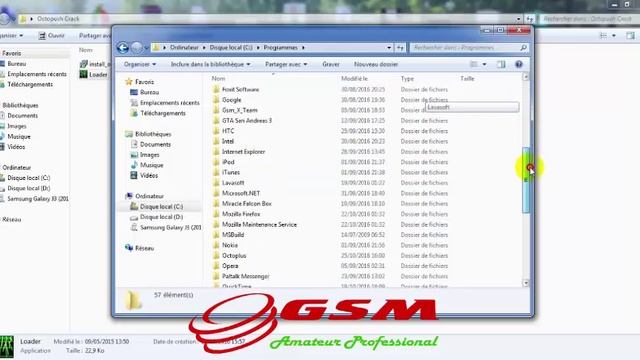Click the vertical scrollbar thumb of the file list

[526, 180]
